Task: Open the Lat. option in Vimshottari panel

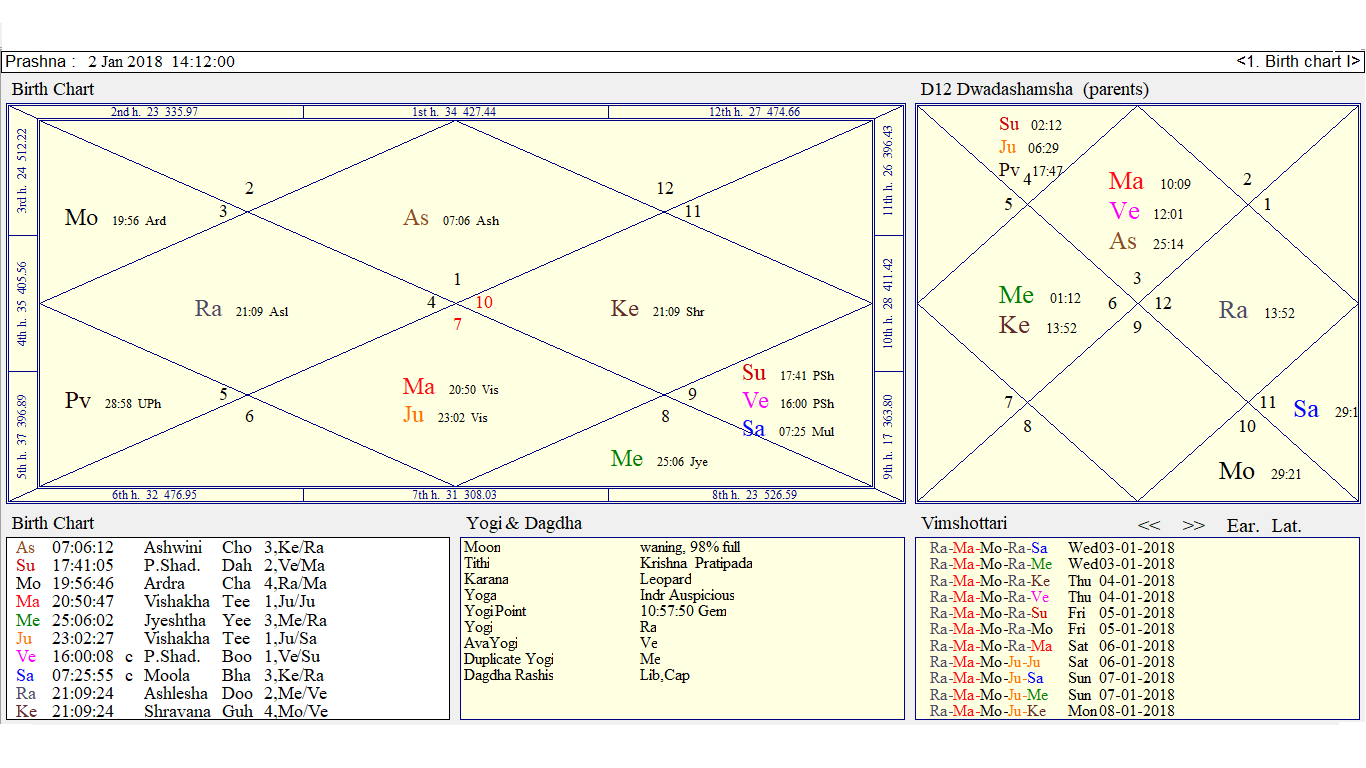Action: point(1287,525)
